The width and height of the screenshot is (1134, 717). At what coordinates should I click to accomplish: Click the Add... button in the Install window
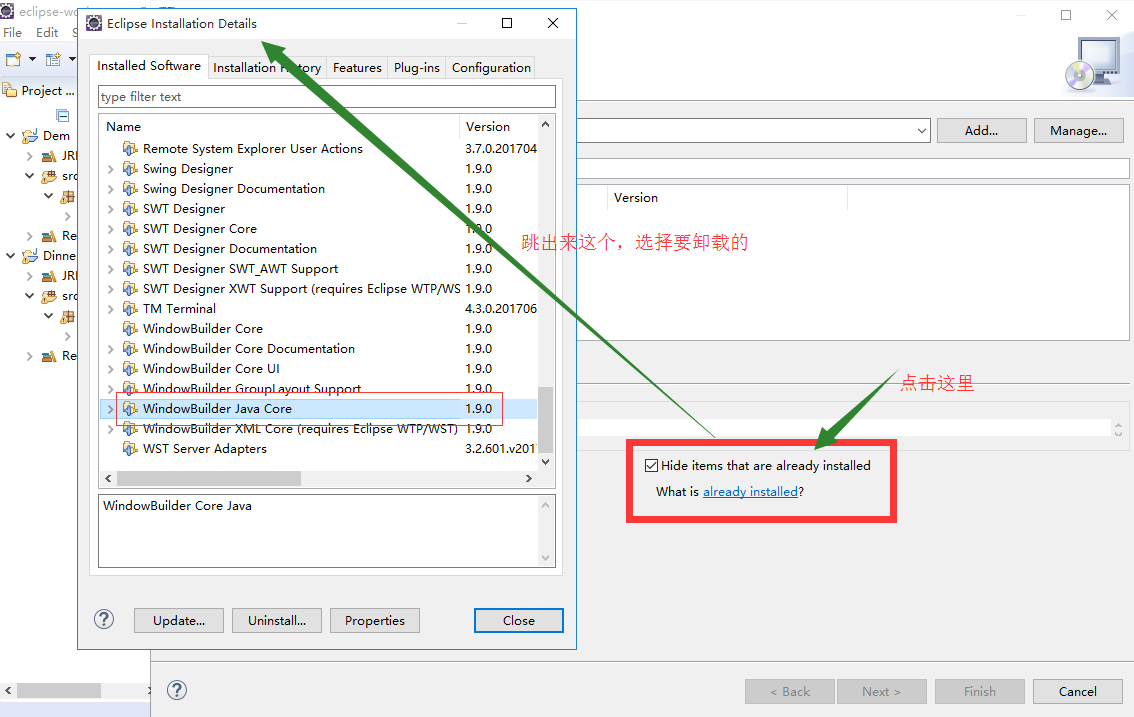(x=981, y=131)
